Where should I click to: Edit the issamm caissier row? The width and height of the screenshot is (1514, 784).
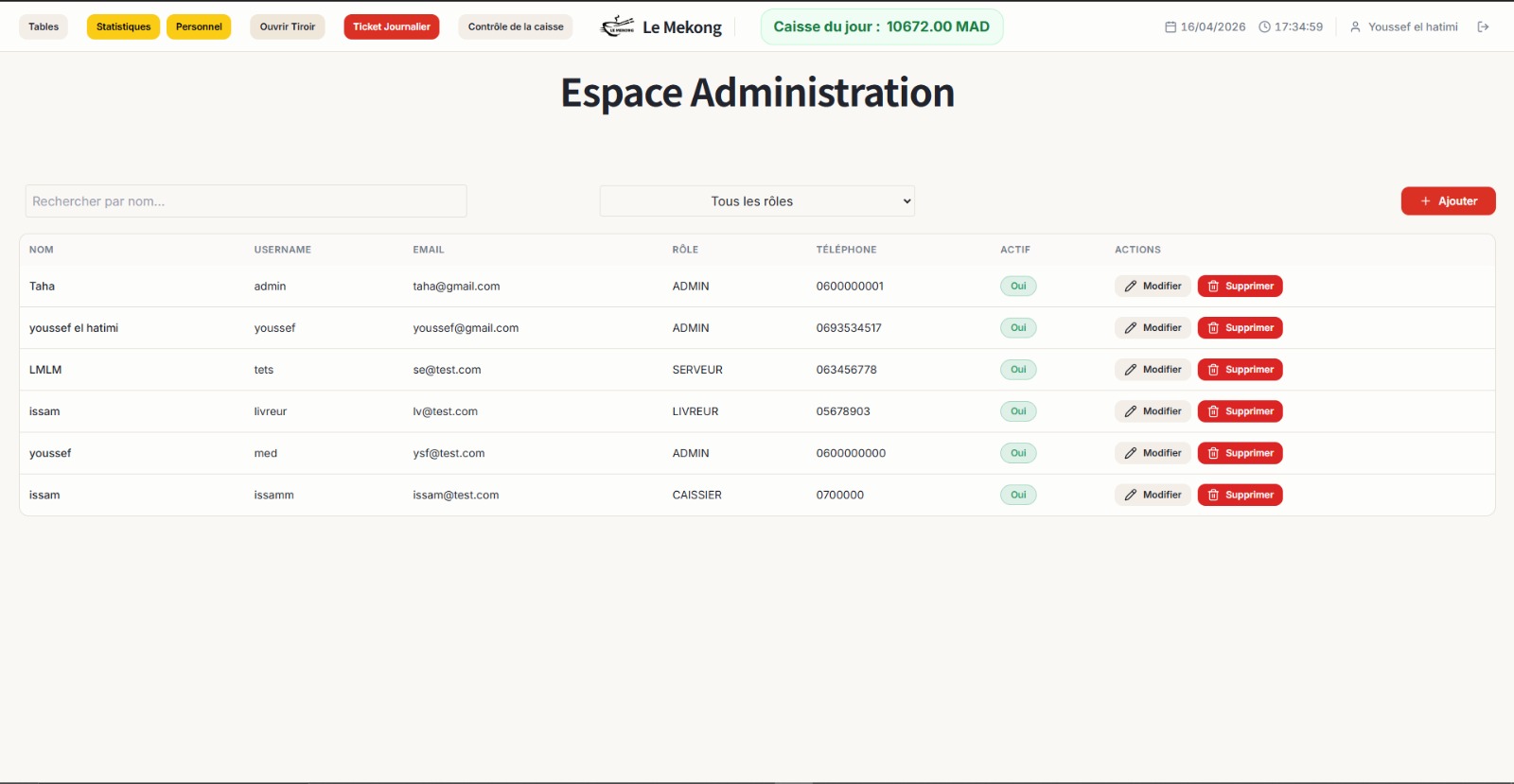click(1153, 495)
